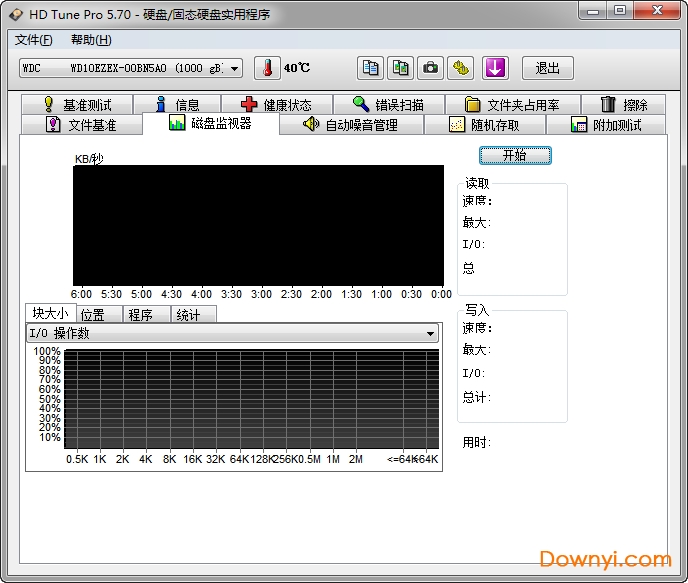
Task: Open the 文件(F) menu
Action: pyautogui.click(x=34, y=40)
